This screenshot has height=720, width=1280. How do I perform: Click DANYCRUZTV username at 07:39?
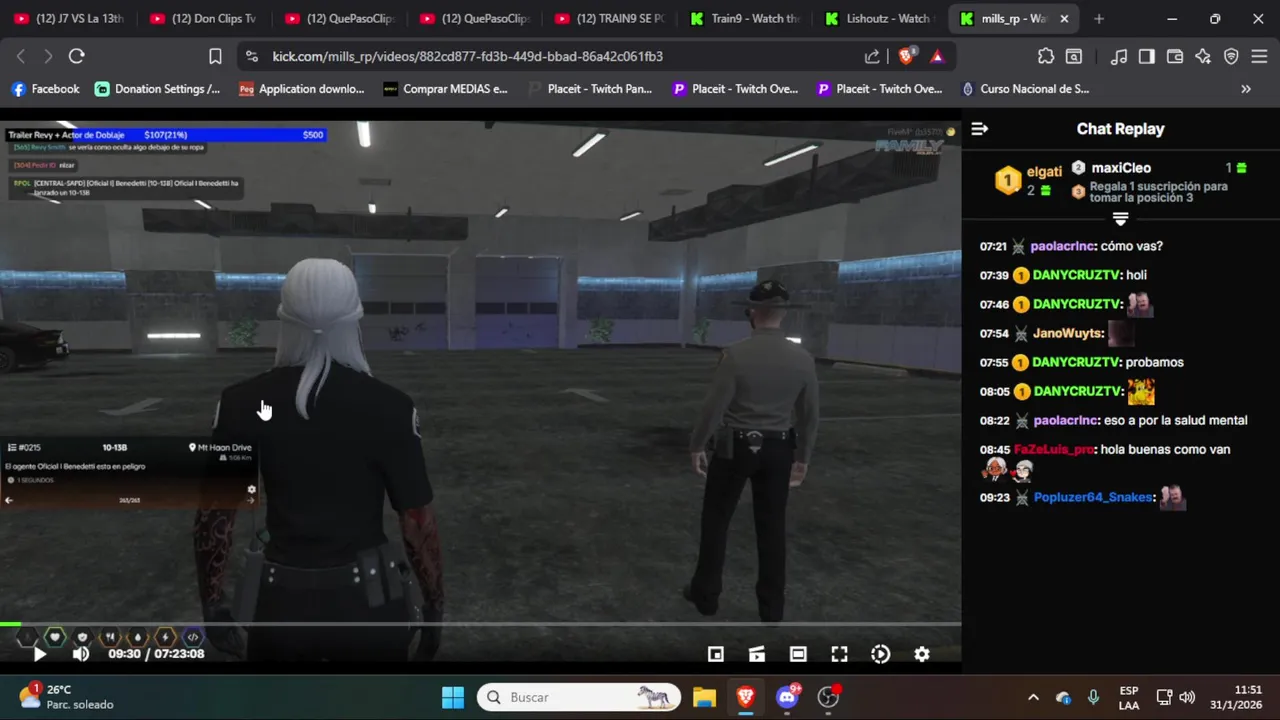1077,275
